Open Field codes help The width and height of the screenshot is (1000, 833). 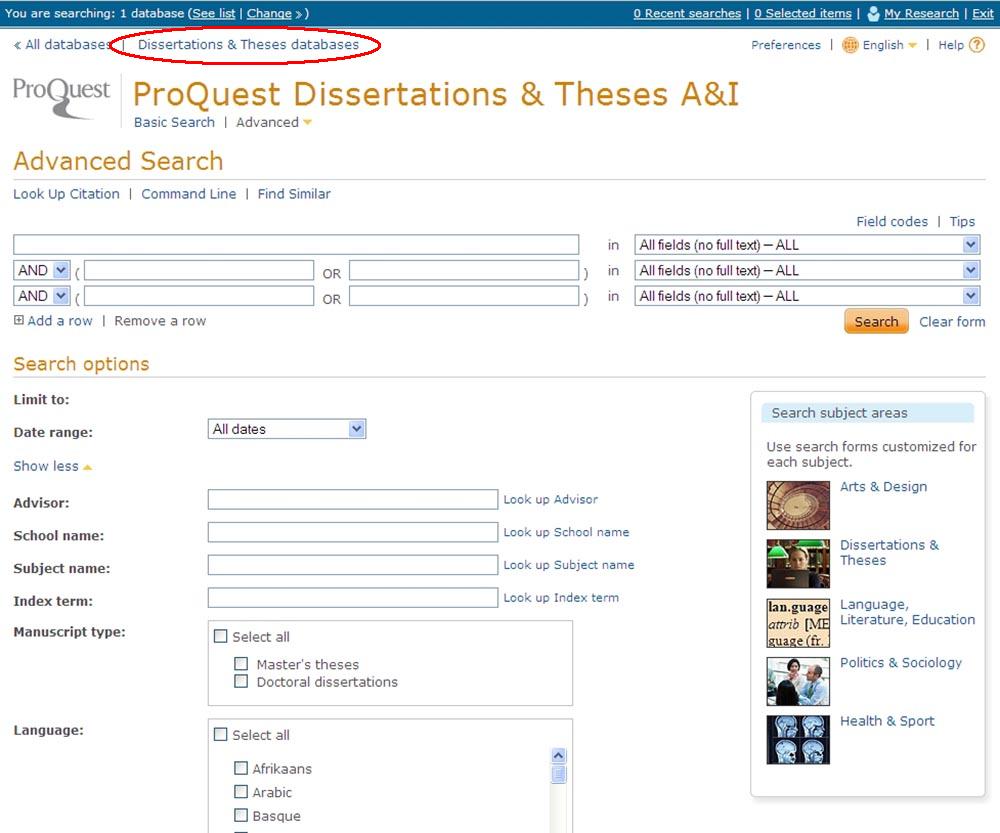pos(892,221)
